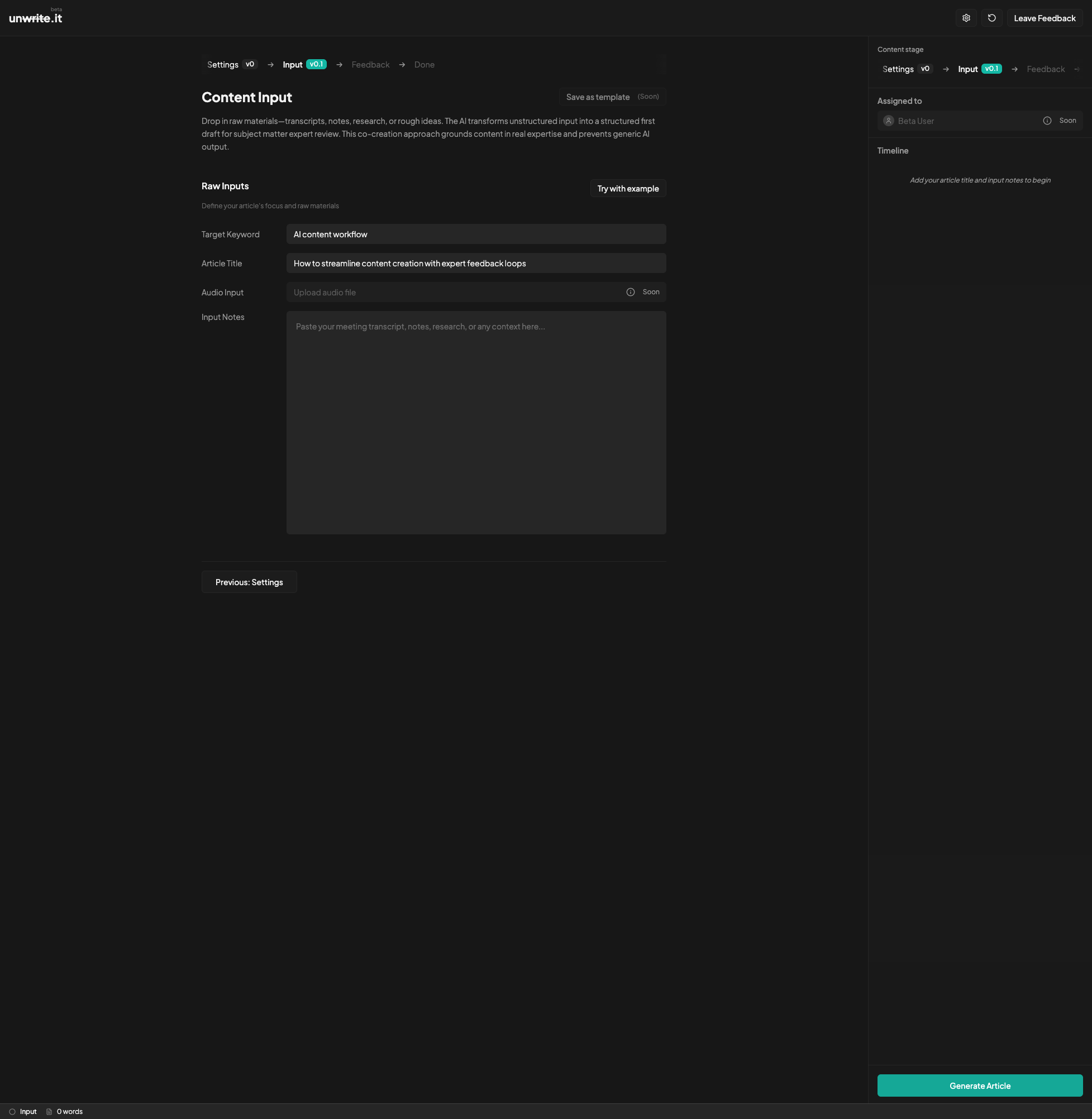The image size is (1092, 1119).
Task: Select Done step in main breadcrumb
Action: (x=424, y=65)
